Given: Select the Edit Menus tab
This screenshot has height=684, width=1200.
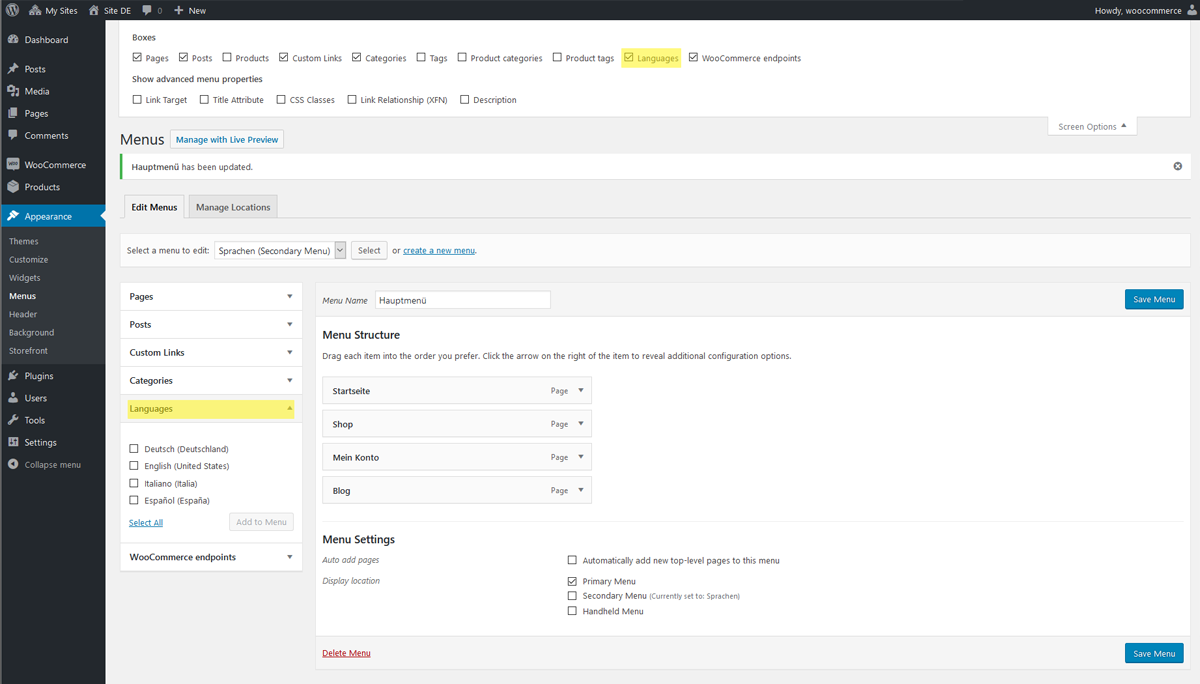Looking at the screenshot, I should click(x=154, y=207).
